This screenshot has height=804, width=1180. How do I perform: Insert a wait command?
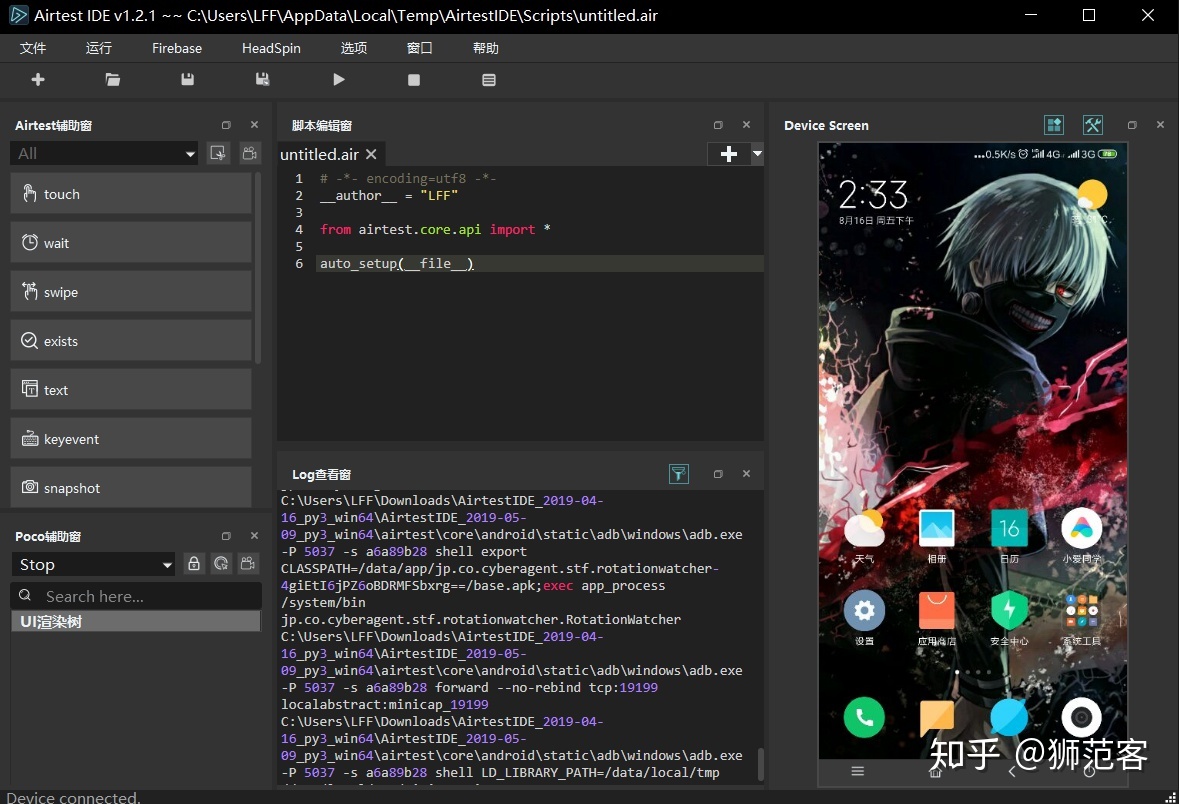pyautogui.click(x=131, y=242)
